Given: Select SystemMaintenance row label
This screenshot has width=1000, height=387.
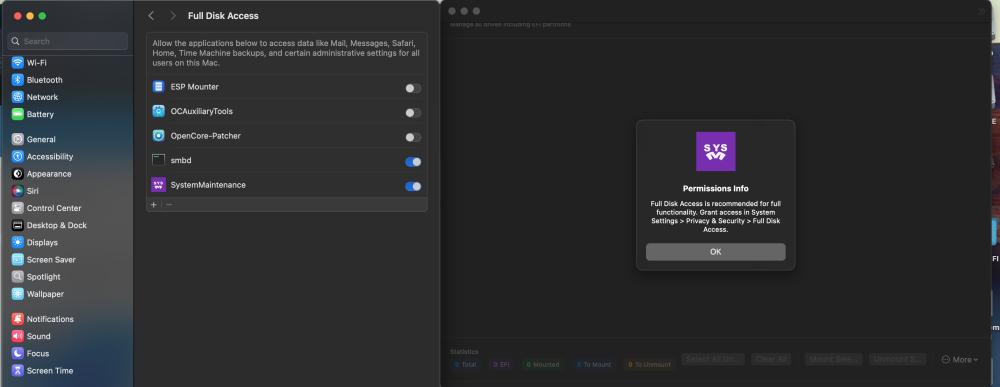Looking at the screenshot, I should tap(208, 185).
